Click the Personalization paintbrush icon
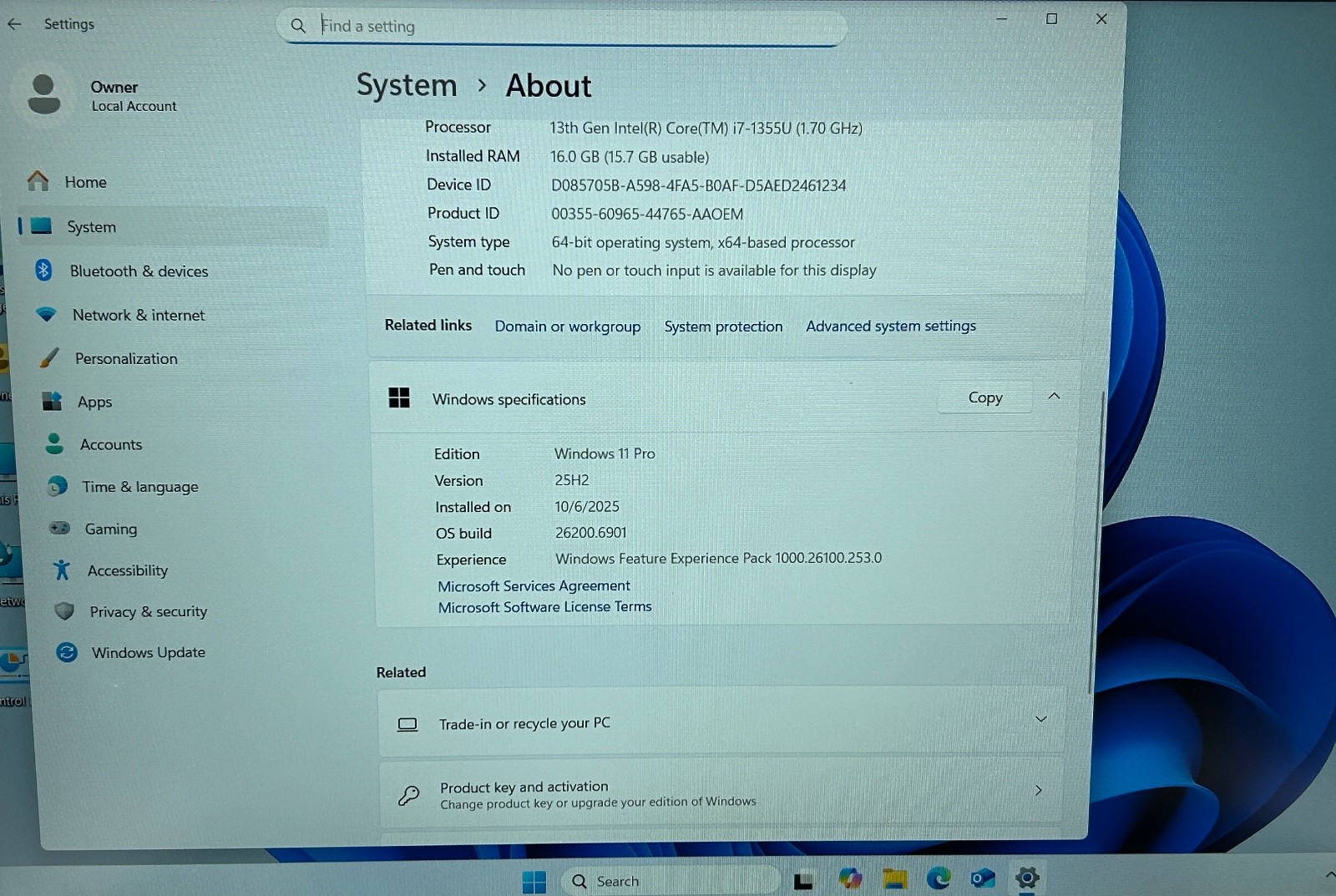Screen dimensions: 1336x896 [x=50, y=358]
